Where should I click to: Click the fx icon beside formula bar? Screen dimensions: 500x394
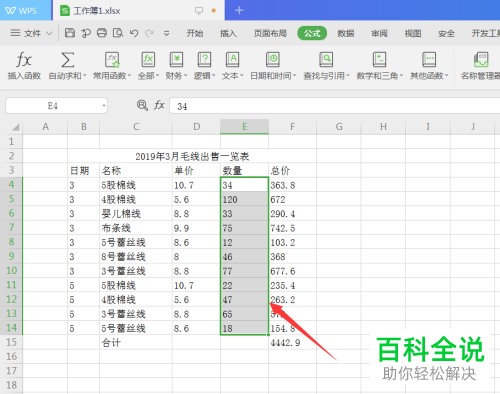coord(159,105)
